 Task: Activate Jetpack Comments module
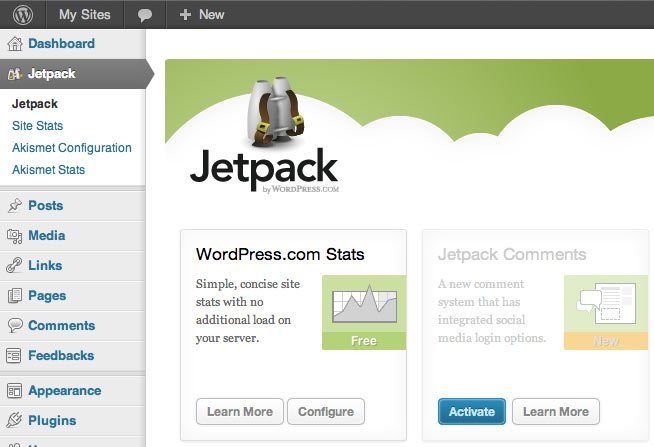click(x=471, y=411)
